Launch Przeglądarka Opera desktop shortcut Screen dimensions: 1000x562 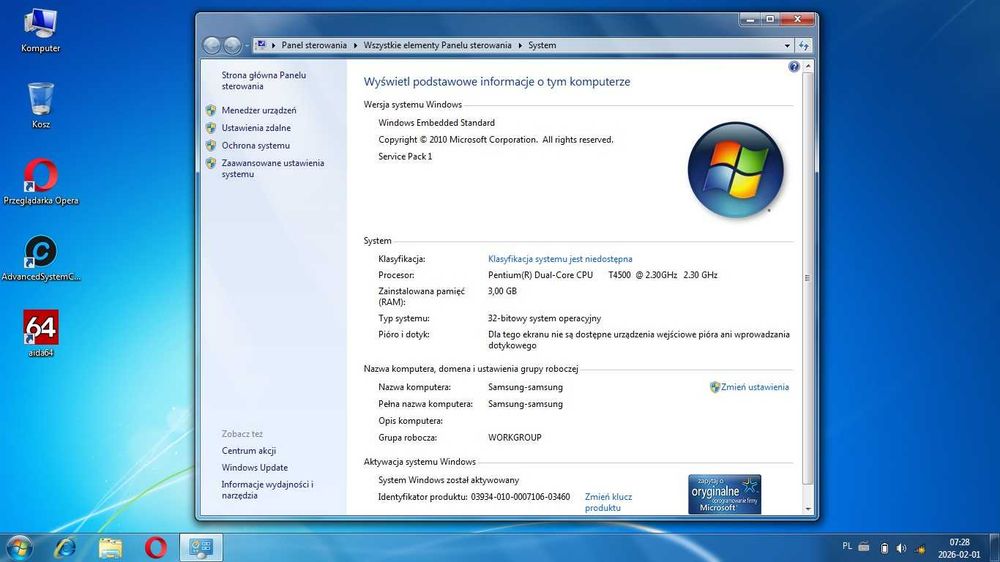(41, 181)
